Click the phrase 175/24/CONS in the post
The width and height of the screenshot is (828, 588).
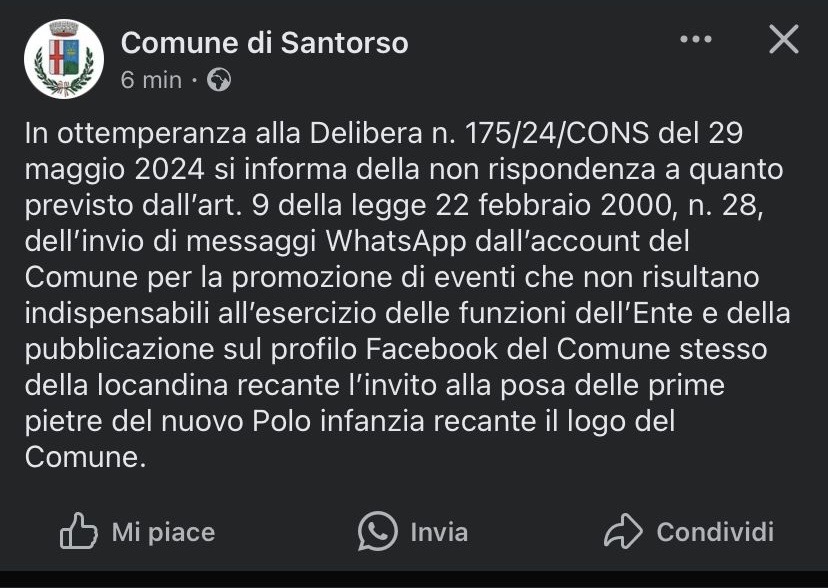coord(557,133)
